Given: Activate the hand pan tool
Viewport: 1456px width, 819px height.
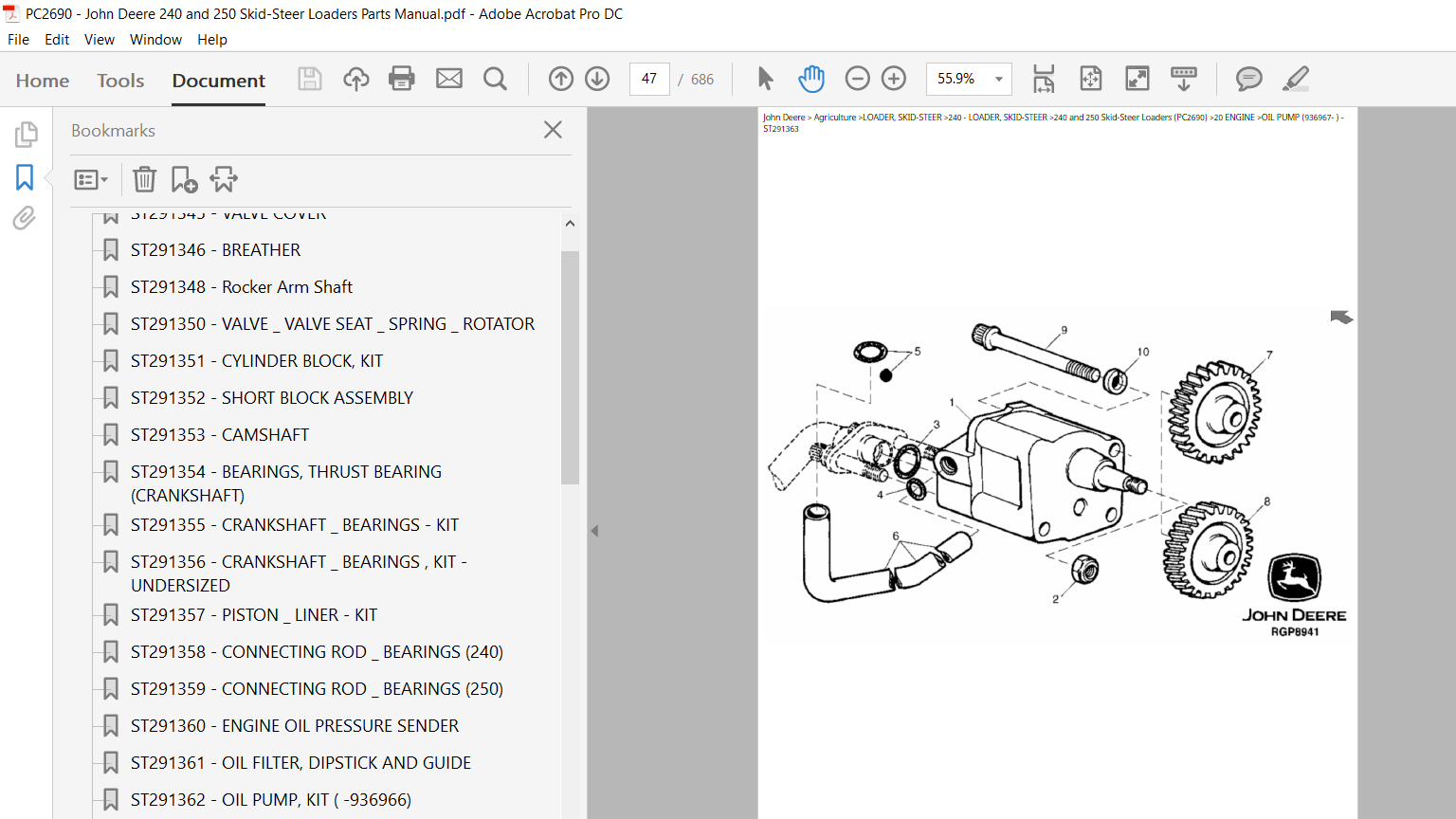Looking at the screenshot, I should tap(811, 79).
